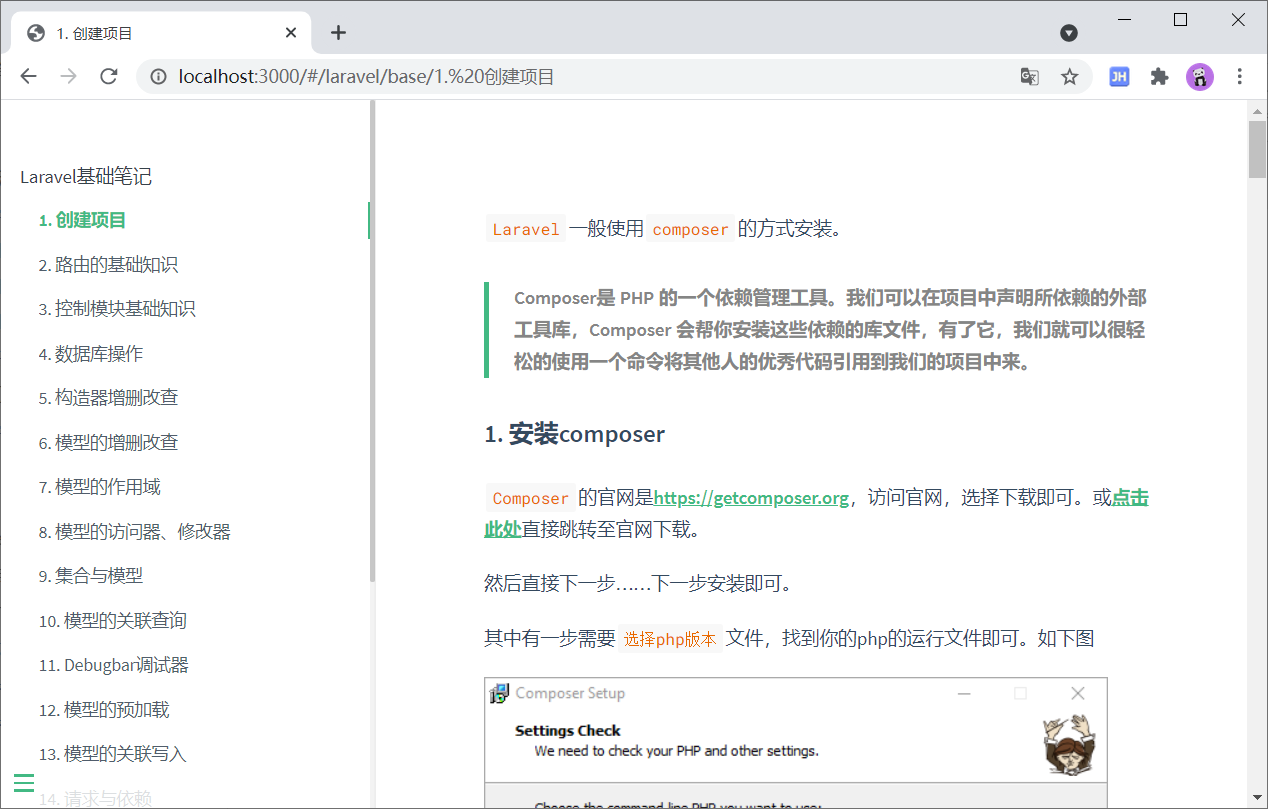Click the panda profile avatar

(1199, 76)
